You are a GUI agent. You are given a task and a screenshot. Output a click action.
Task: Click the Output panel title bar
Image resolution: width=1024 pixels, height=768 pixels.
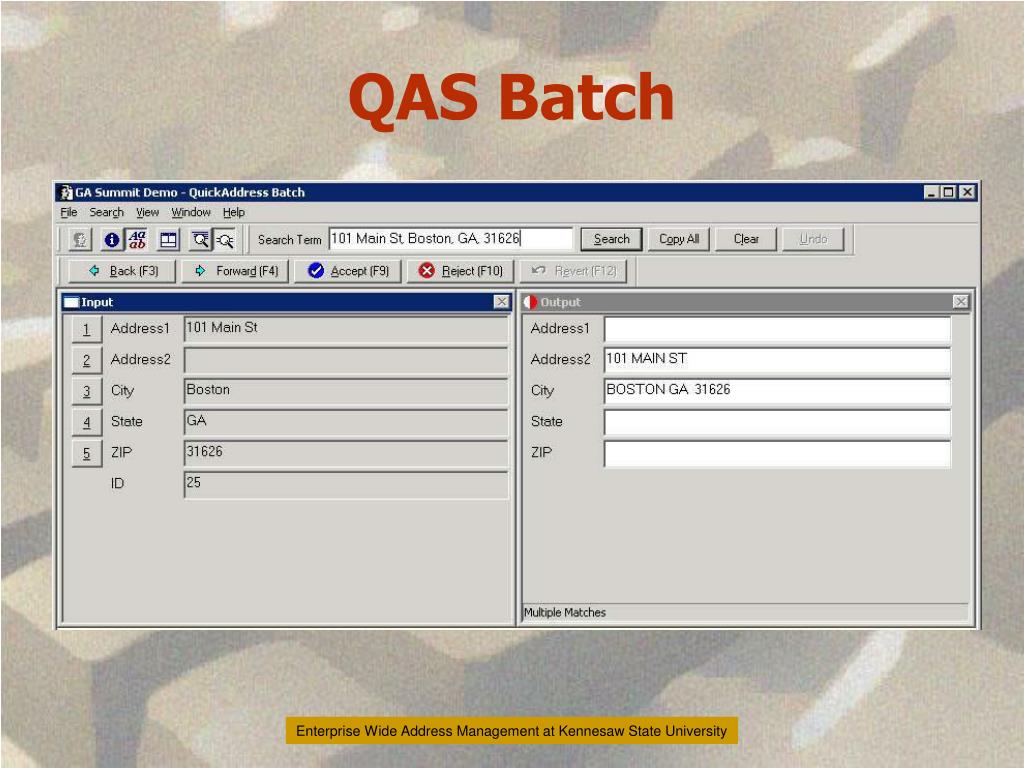(745, 302)
